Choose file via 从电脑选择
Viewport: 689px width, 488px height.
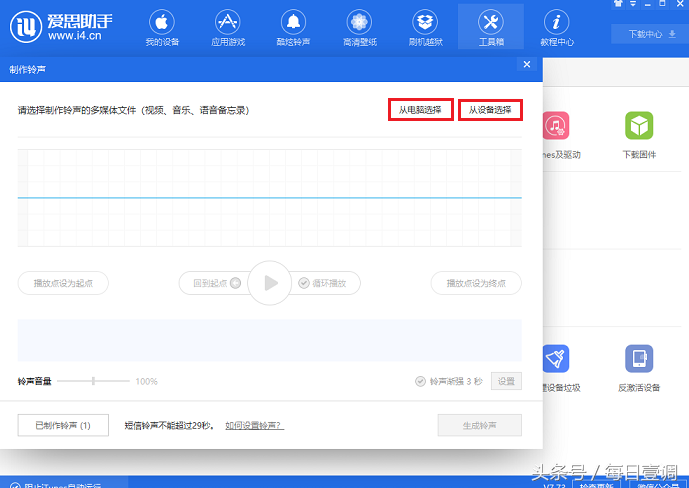pyautogui.click(x=421, y=110)
